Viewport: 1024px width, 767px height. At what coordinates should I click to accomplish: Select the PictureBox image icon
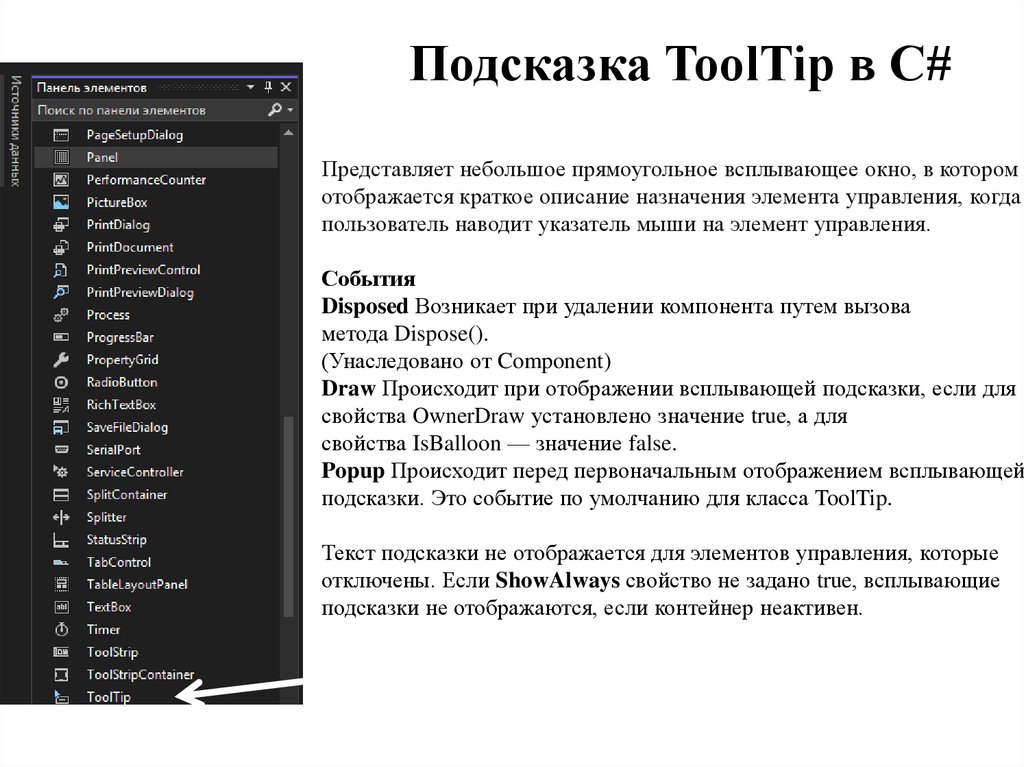tap(61, 203)
